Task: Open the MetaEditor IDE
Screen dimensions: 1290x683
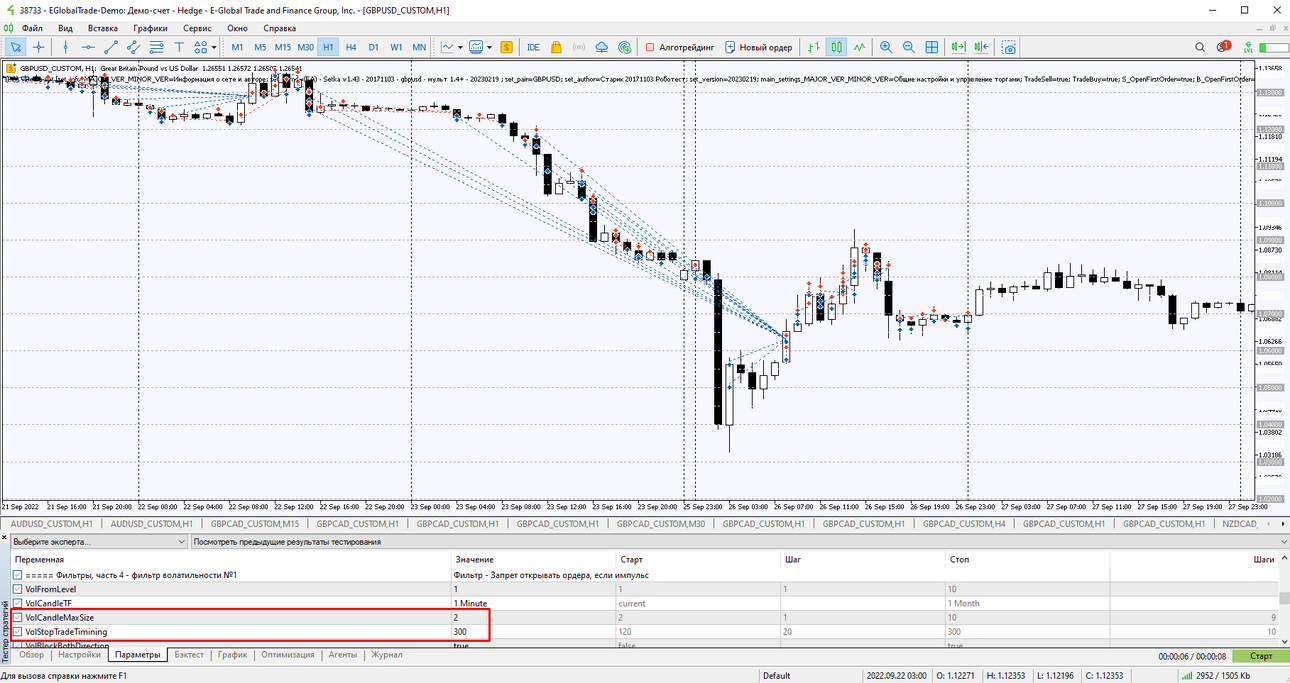Action: coord(533,47)
